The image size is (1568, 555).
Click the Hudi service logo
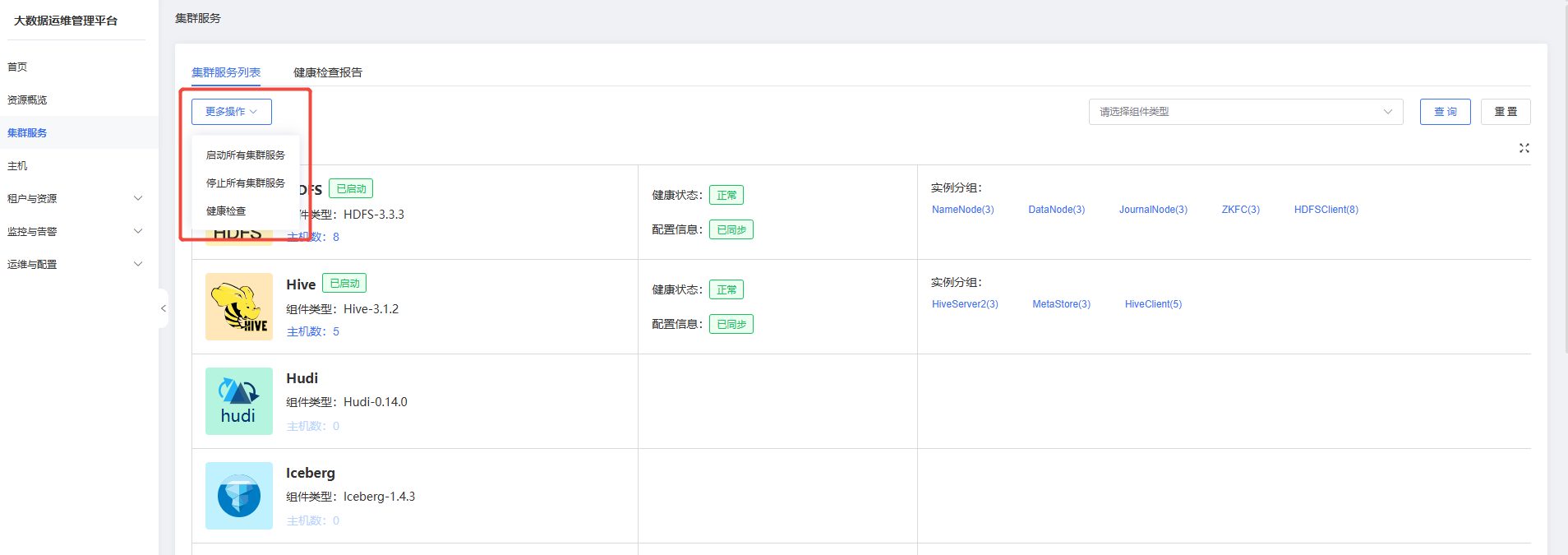click(x=238, y=401)
